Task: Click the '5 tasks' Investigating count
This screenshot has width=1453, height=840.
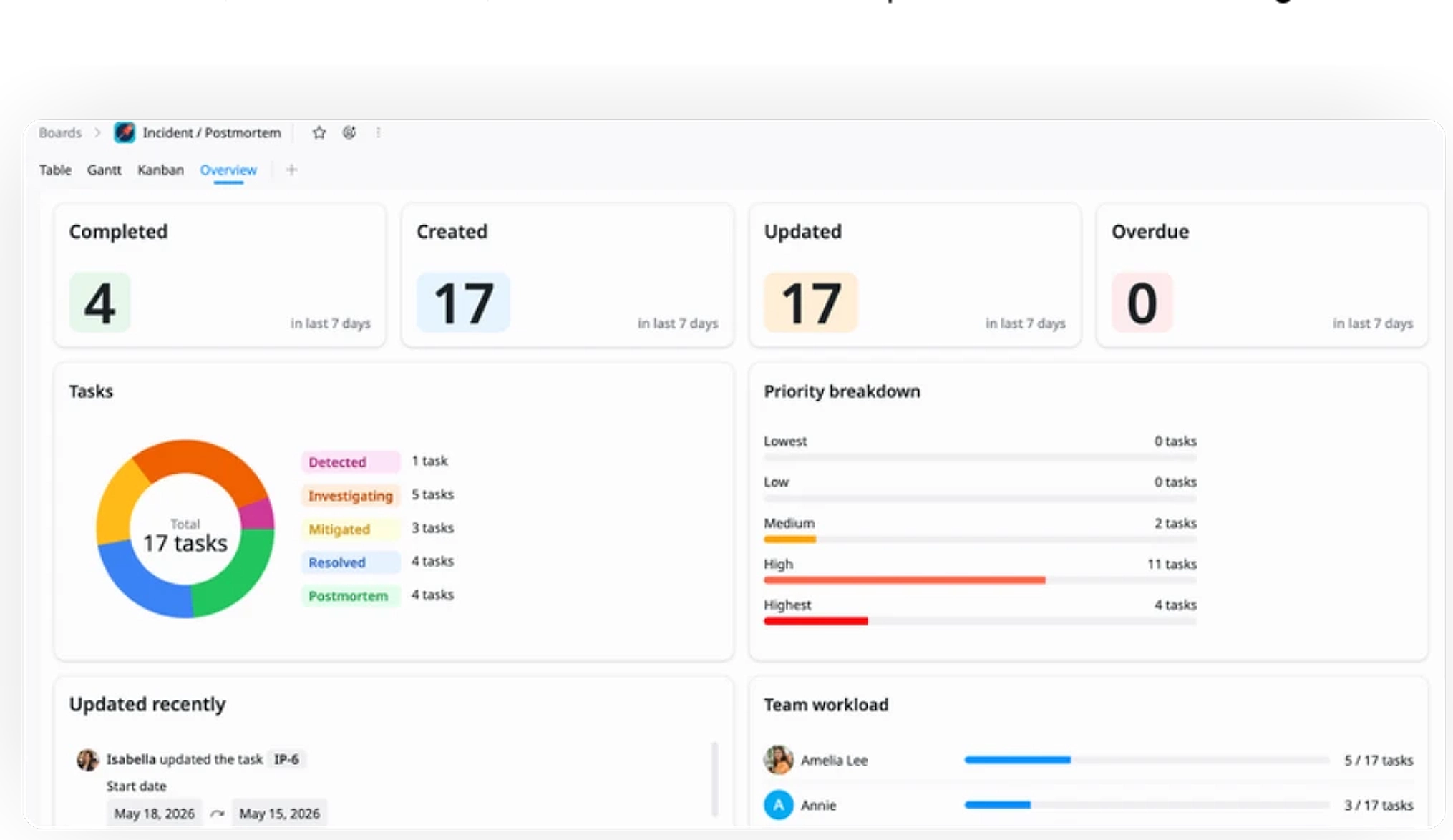Action: tap(432, 494)
